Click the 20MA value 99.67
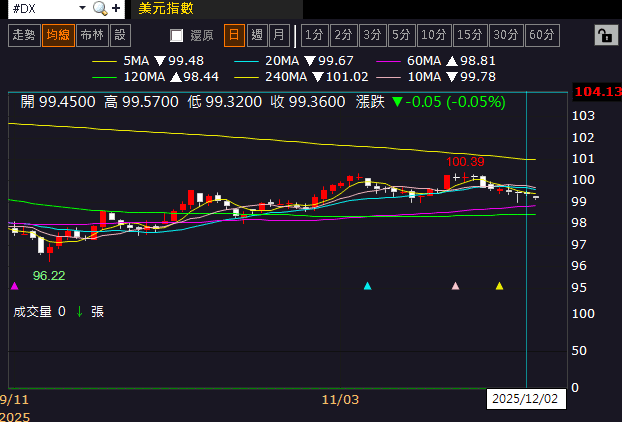The height and width of the screenshot is (422, 622). (336, 61)
